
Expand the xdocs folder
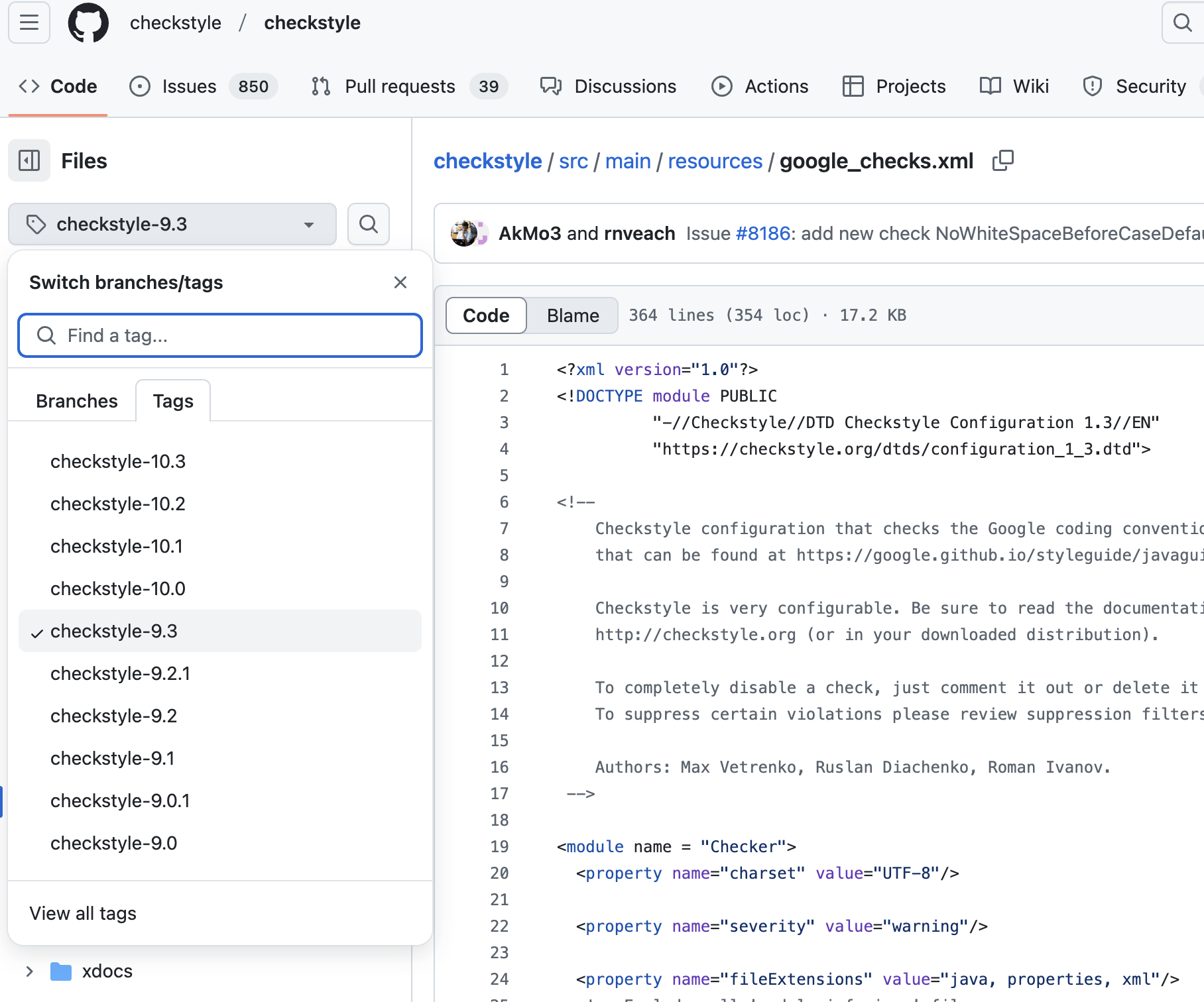(x=29, y=970)
